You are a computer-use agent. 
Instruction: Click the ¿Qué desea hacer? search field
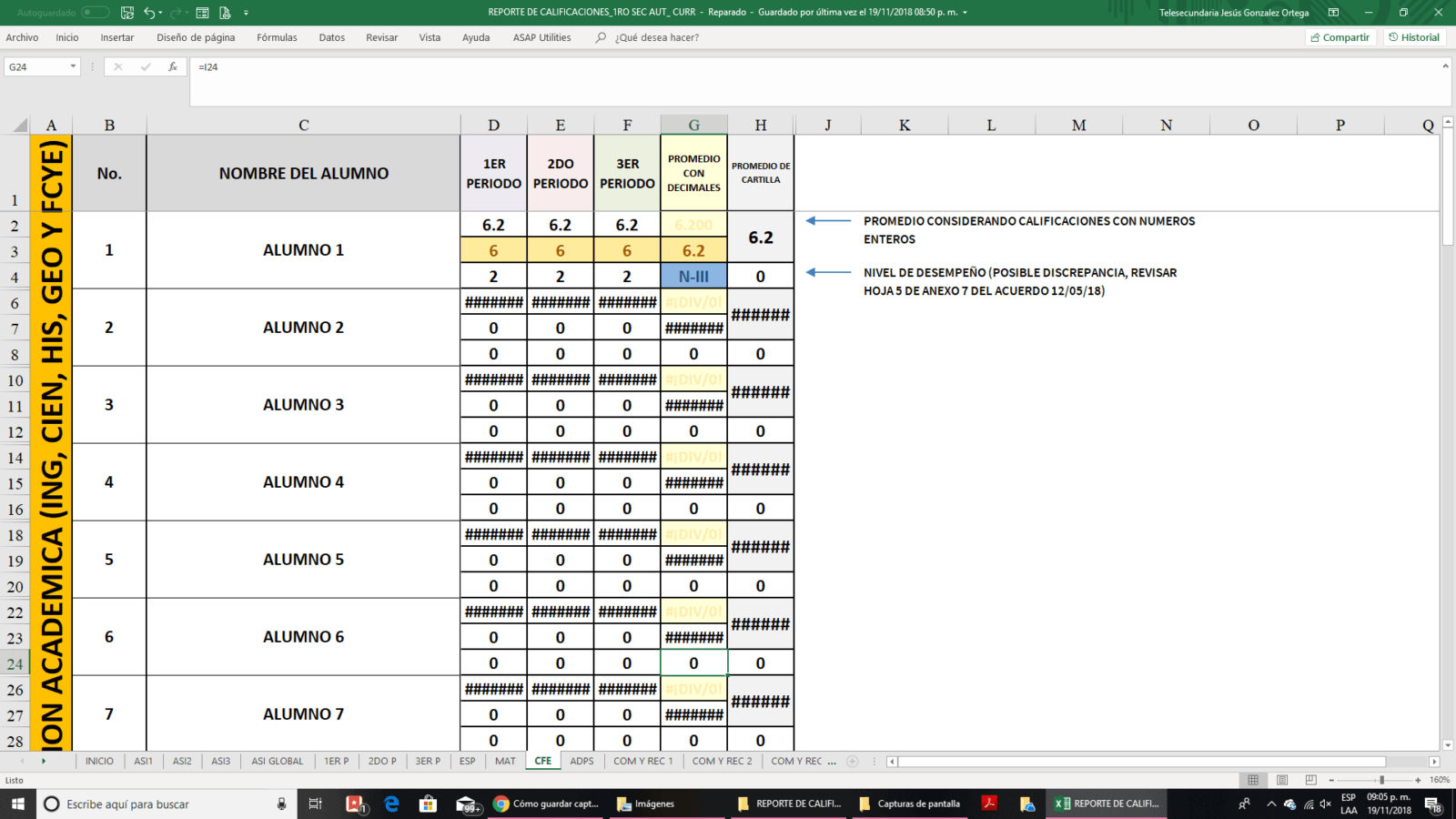656,37
